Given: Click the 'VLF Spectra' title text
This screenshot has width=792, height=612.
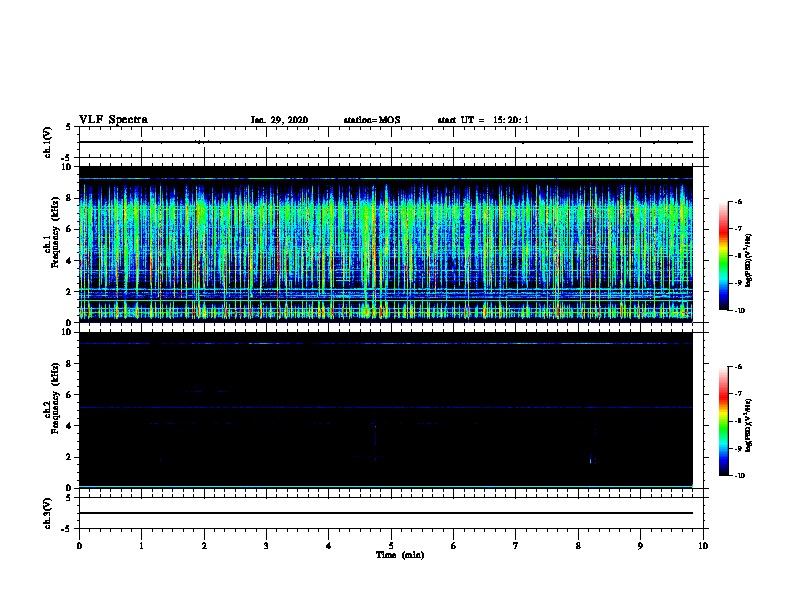Looking at the screenshot, I should pyautogui.click(x=113, y=119).
